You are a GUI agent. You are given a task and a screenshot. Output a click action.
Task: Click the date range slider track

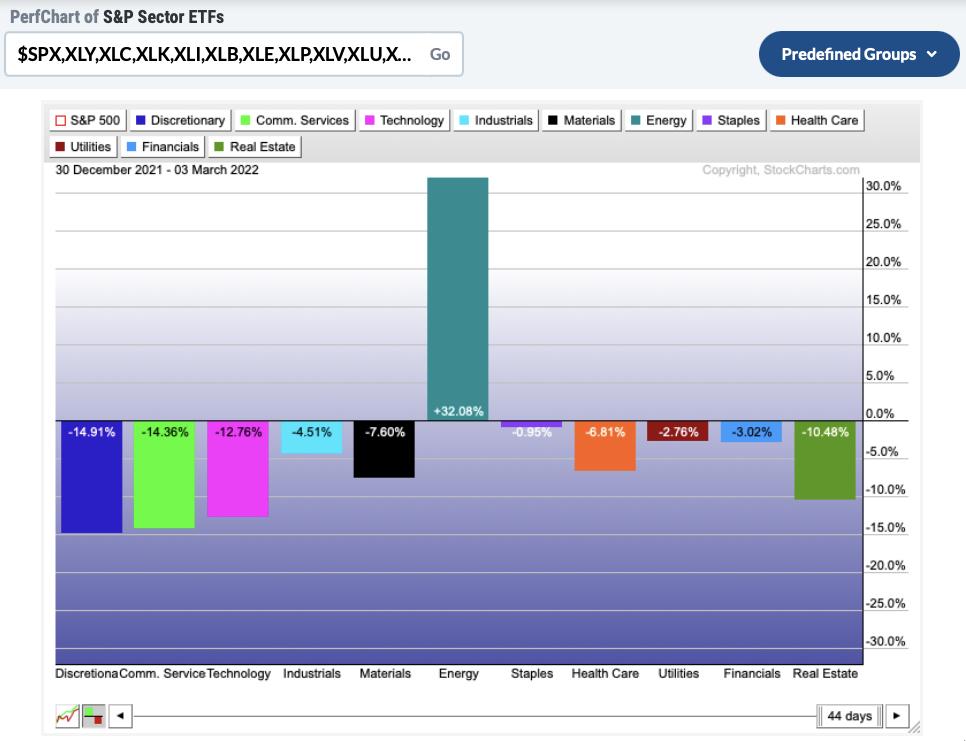[470, 716]
